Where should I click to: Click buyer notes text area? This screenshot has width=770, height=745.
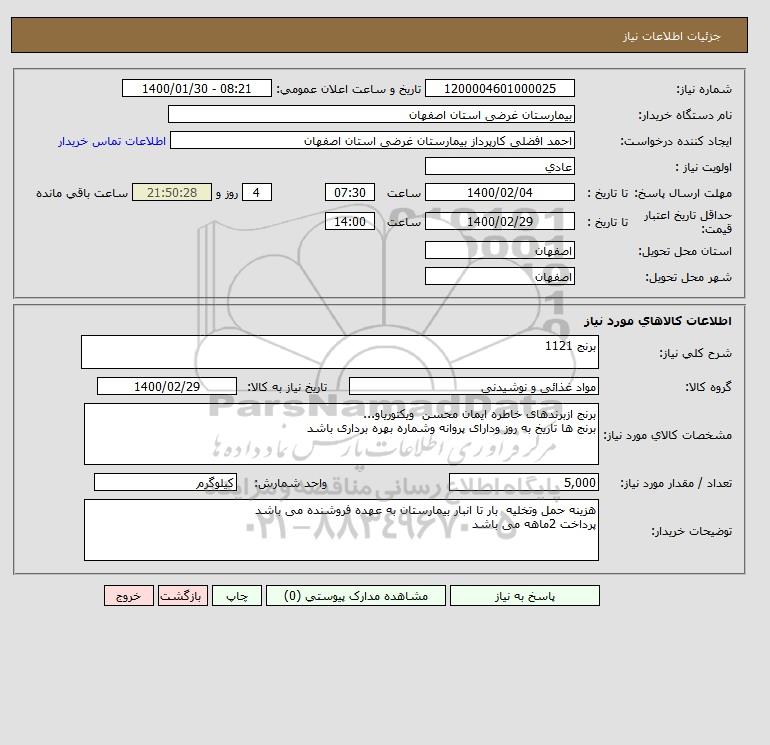tap(341, 530)
